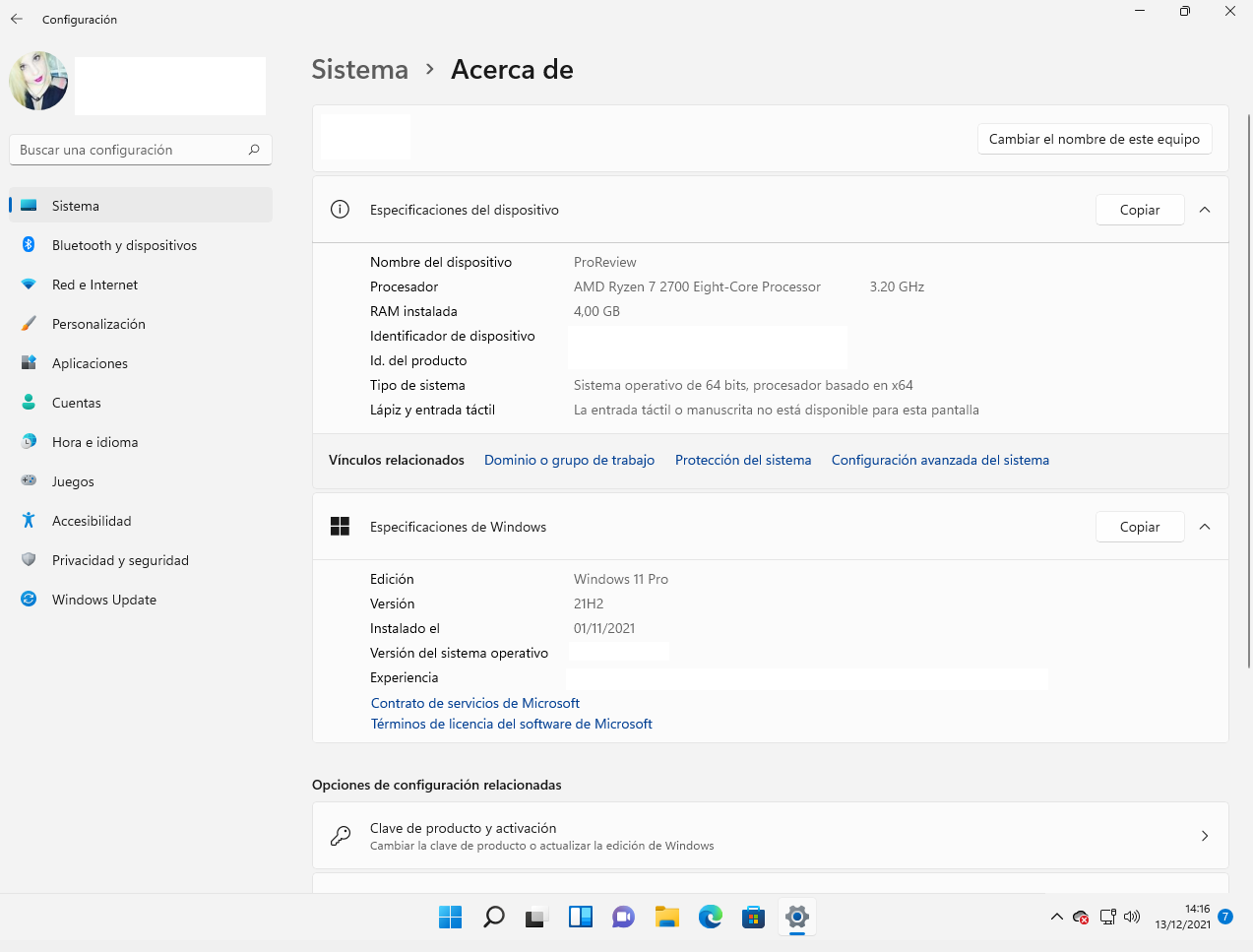The height and width of the screenshot is (952, 1253).
Task: Select Privacidad y seguridad
Action: pos(122,560)
